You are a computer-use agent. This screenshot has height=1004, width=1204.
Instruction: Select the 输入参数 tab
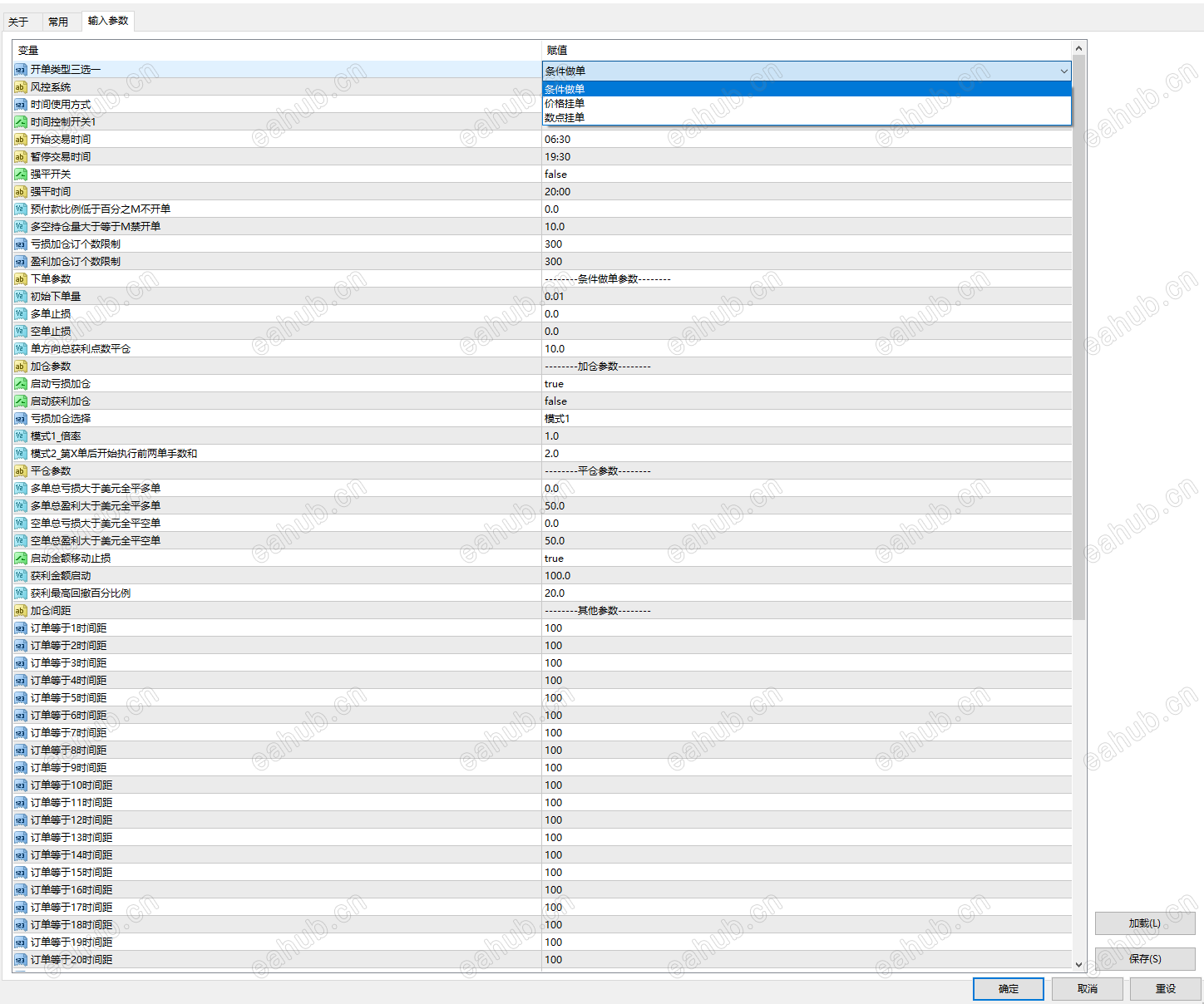click(108, 21)
